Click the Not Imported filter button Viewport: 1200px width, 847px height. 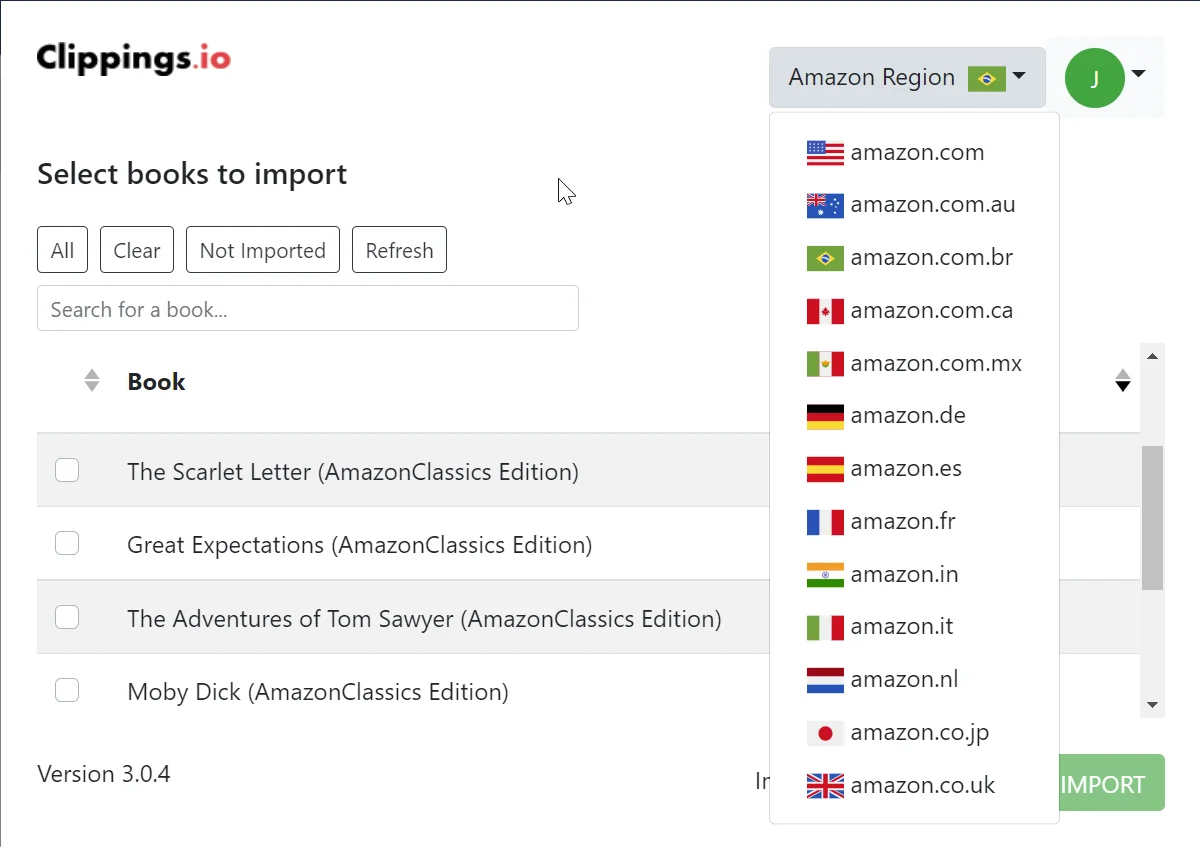pos(263,250)
